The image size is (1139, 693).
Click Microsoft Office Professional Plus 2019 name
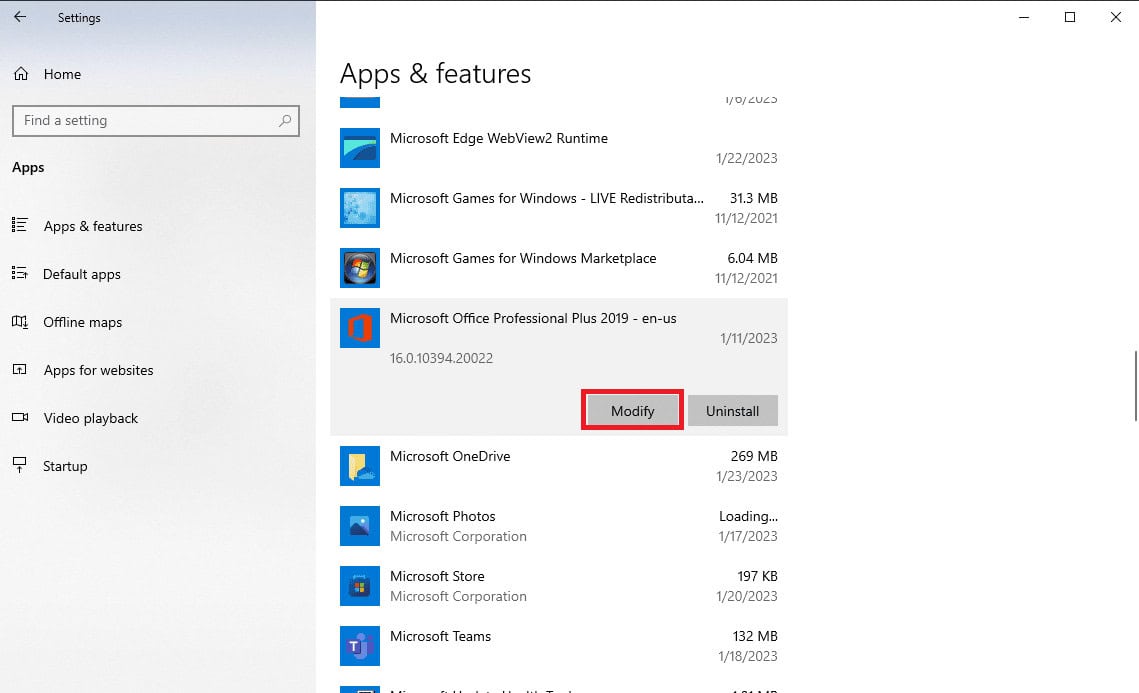click(x=533, y=318)
